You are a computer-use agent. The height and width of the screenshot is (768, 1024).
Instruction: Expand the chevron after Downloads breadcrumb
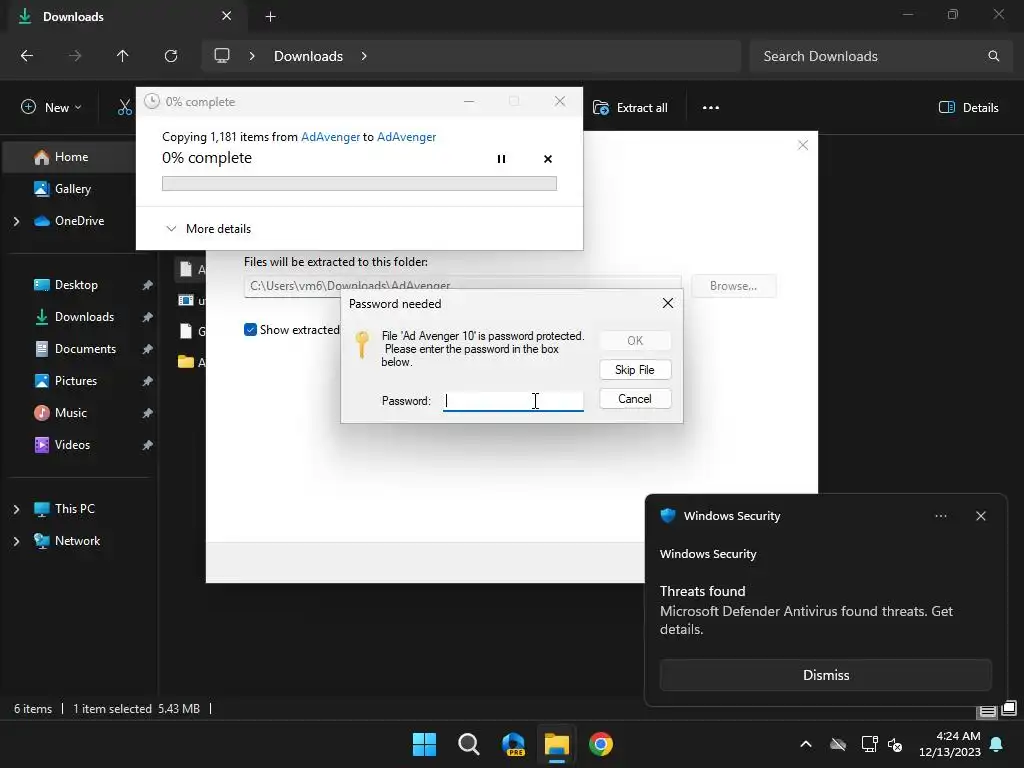tap(364, 56)
